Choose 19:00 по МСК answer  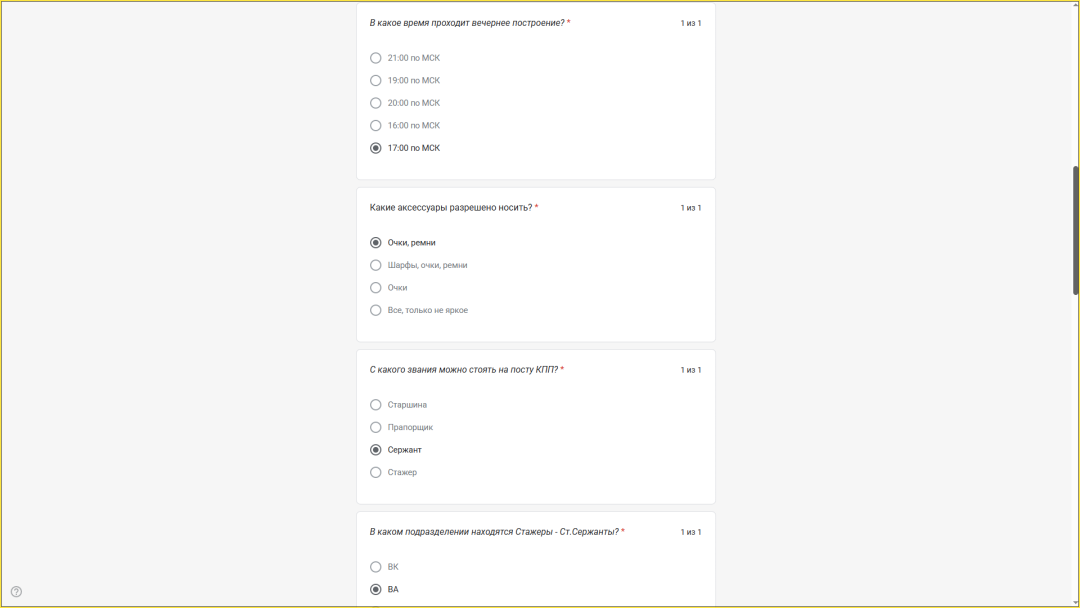(376, 81)
